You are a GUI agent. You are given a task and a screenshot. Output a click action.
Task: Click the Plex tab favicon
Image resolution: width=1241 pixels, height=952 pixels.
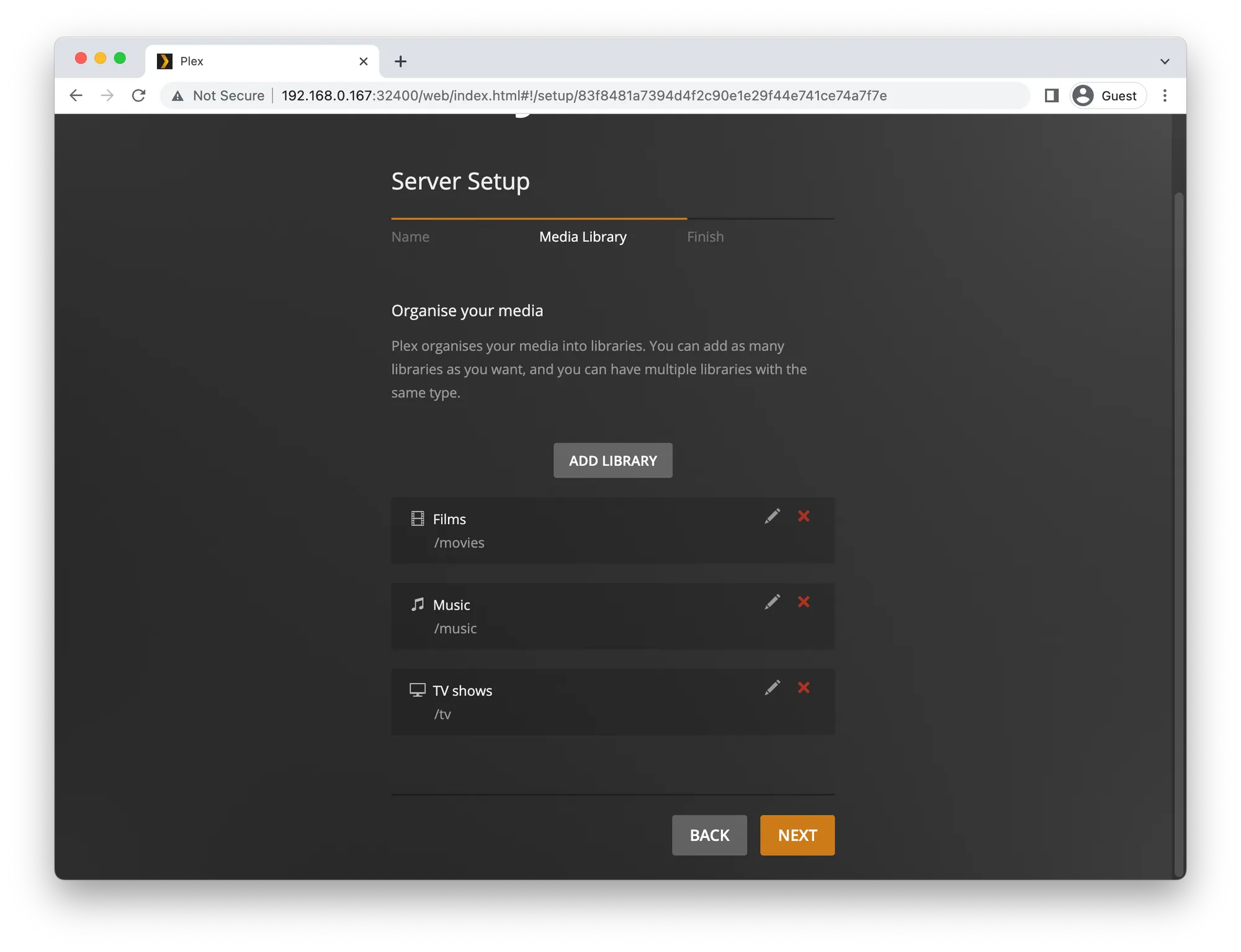(x=164, y=61)
